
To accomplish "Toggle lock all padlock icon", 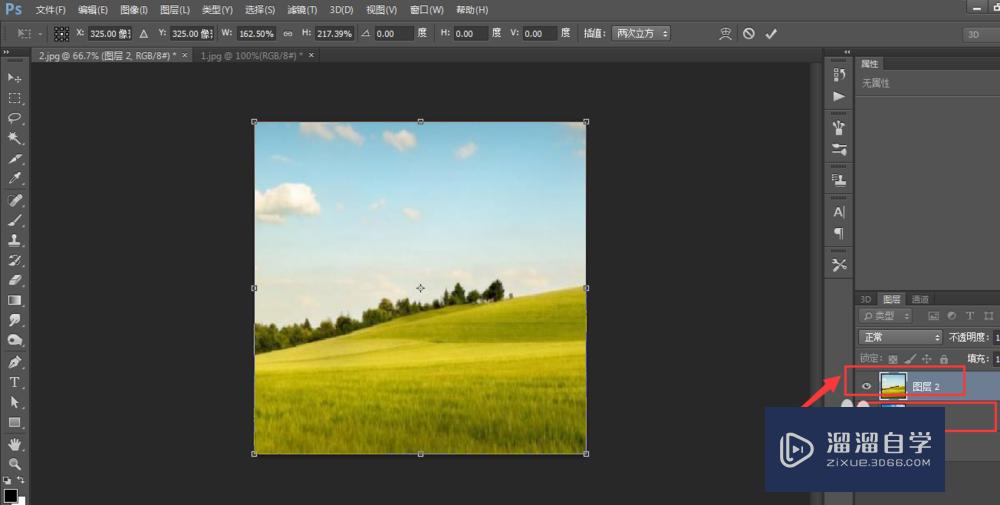I will tap(944, 359).
